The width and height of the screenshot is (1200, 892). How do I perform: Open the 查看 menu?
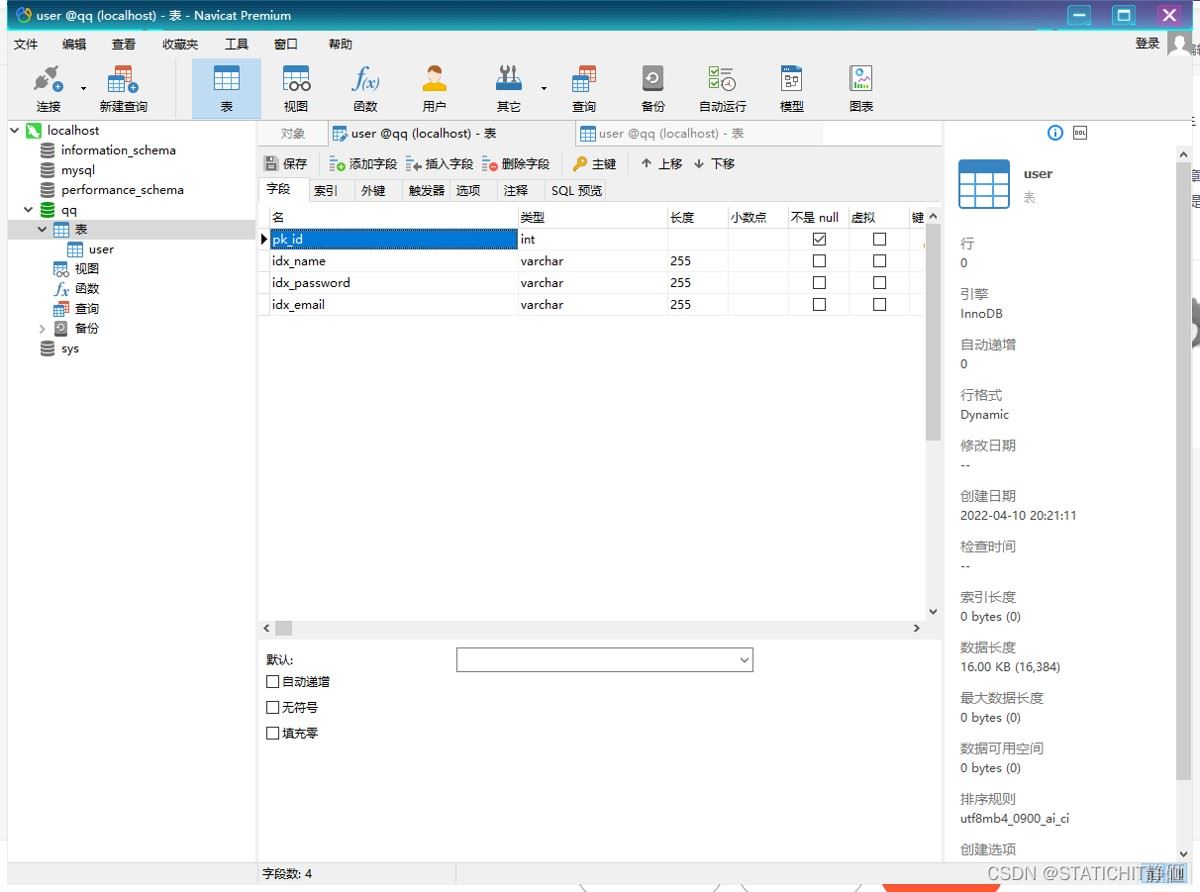tap(124, 44)
